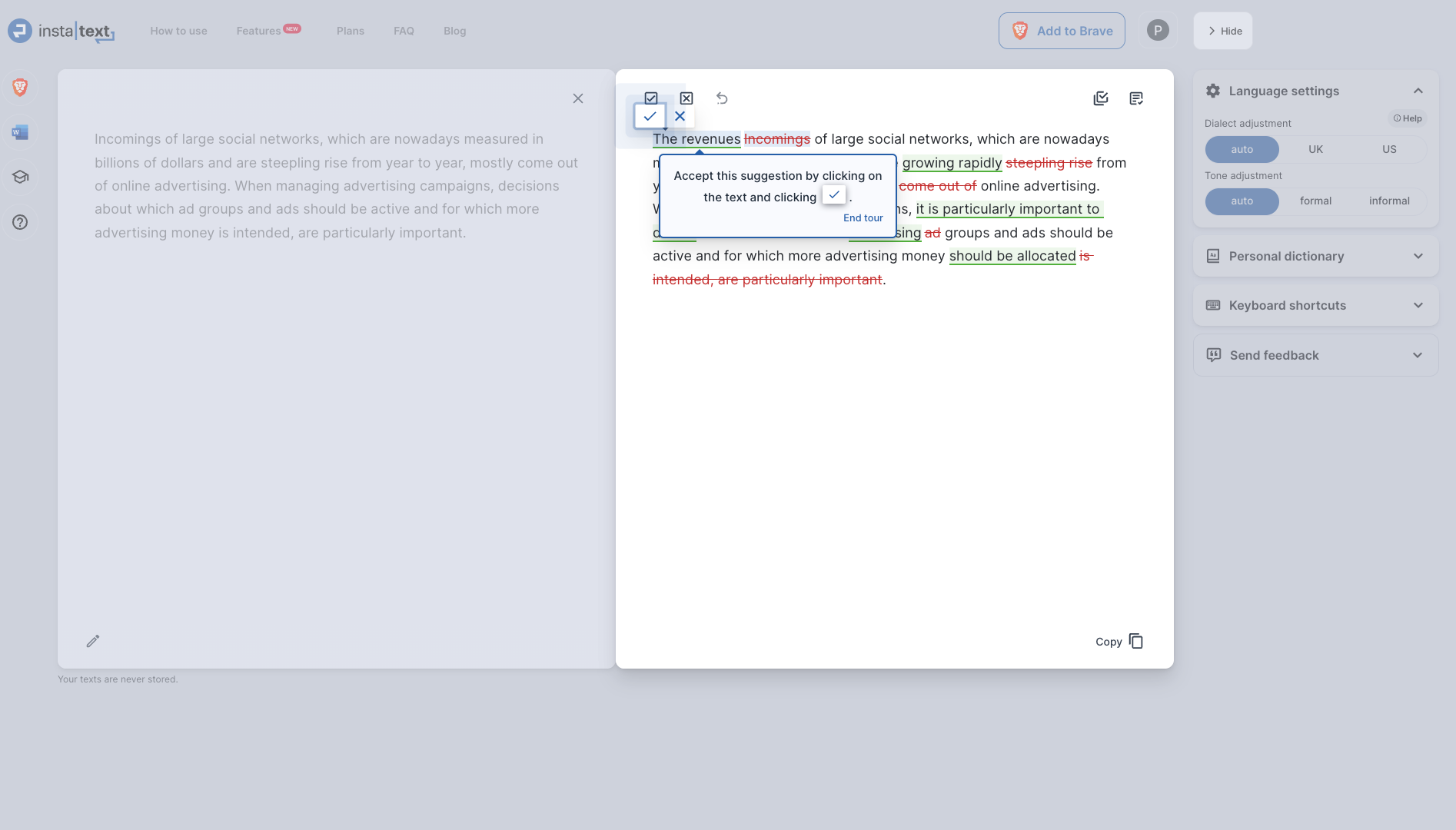1456x830 pixels.
Task: Click the undo arrow icon
Action: (722, 98)
